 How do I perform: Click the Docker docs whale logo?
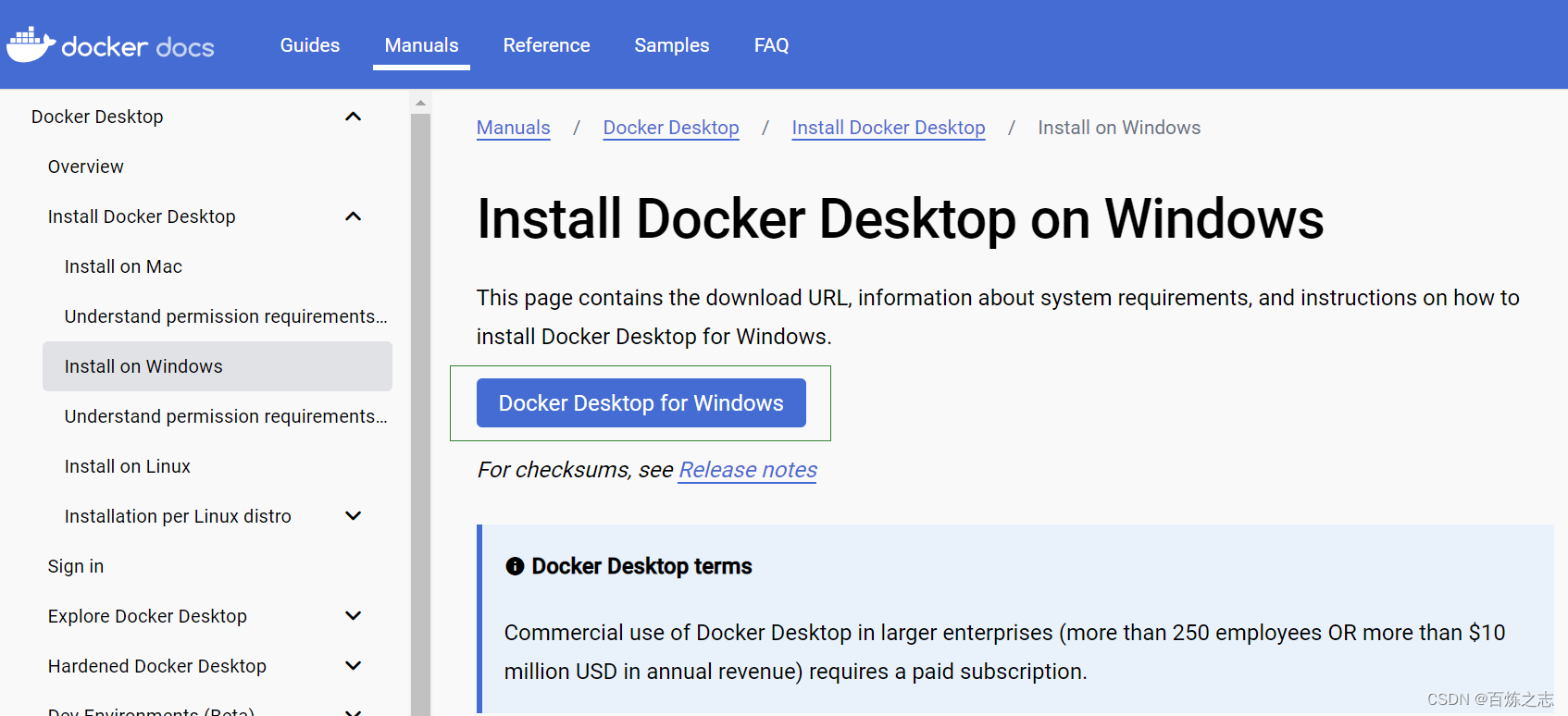tap(31, 44)
